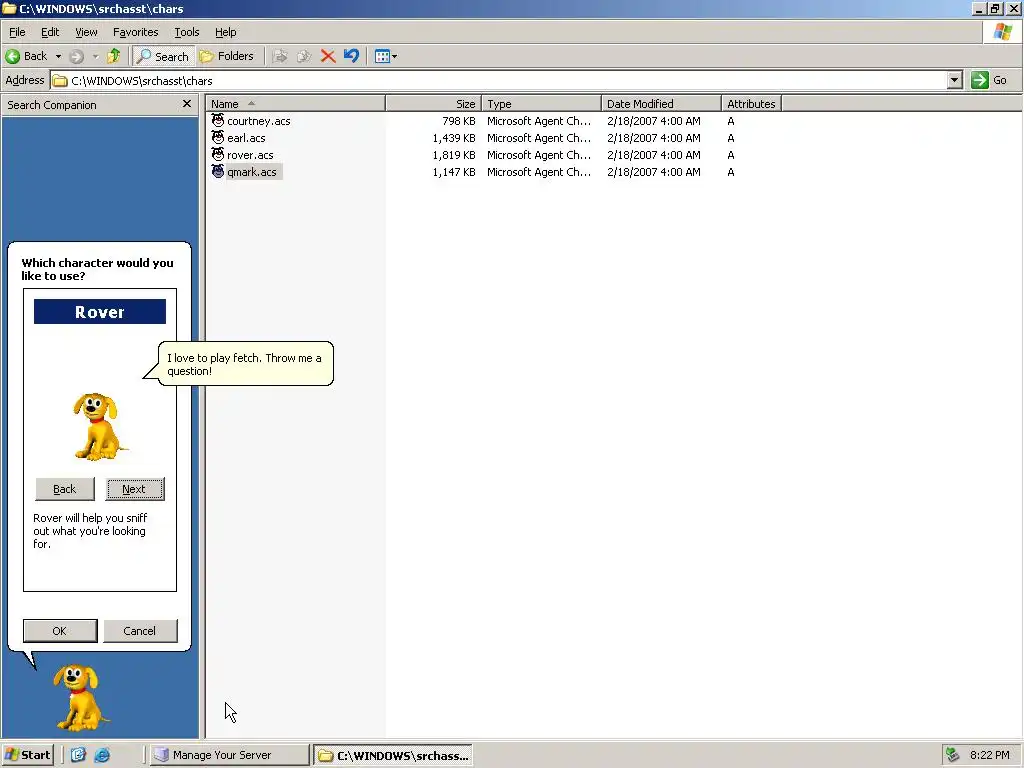
Task: Expand the address bar dropdown arrow
Action: (954, 80)
